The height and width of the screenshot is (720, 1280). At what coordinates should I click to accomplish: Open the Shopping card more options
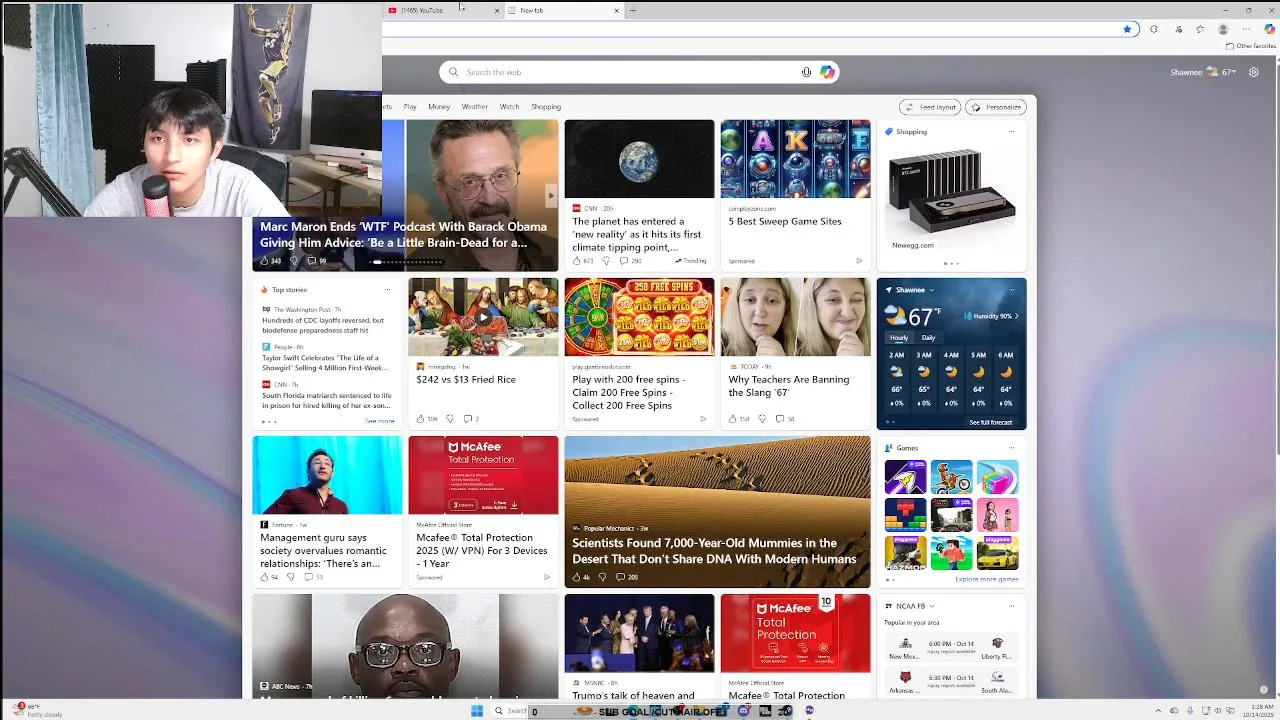pos(1011,132)
